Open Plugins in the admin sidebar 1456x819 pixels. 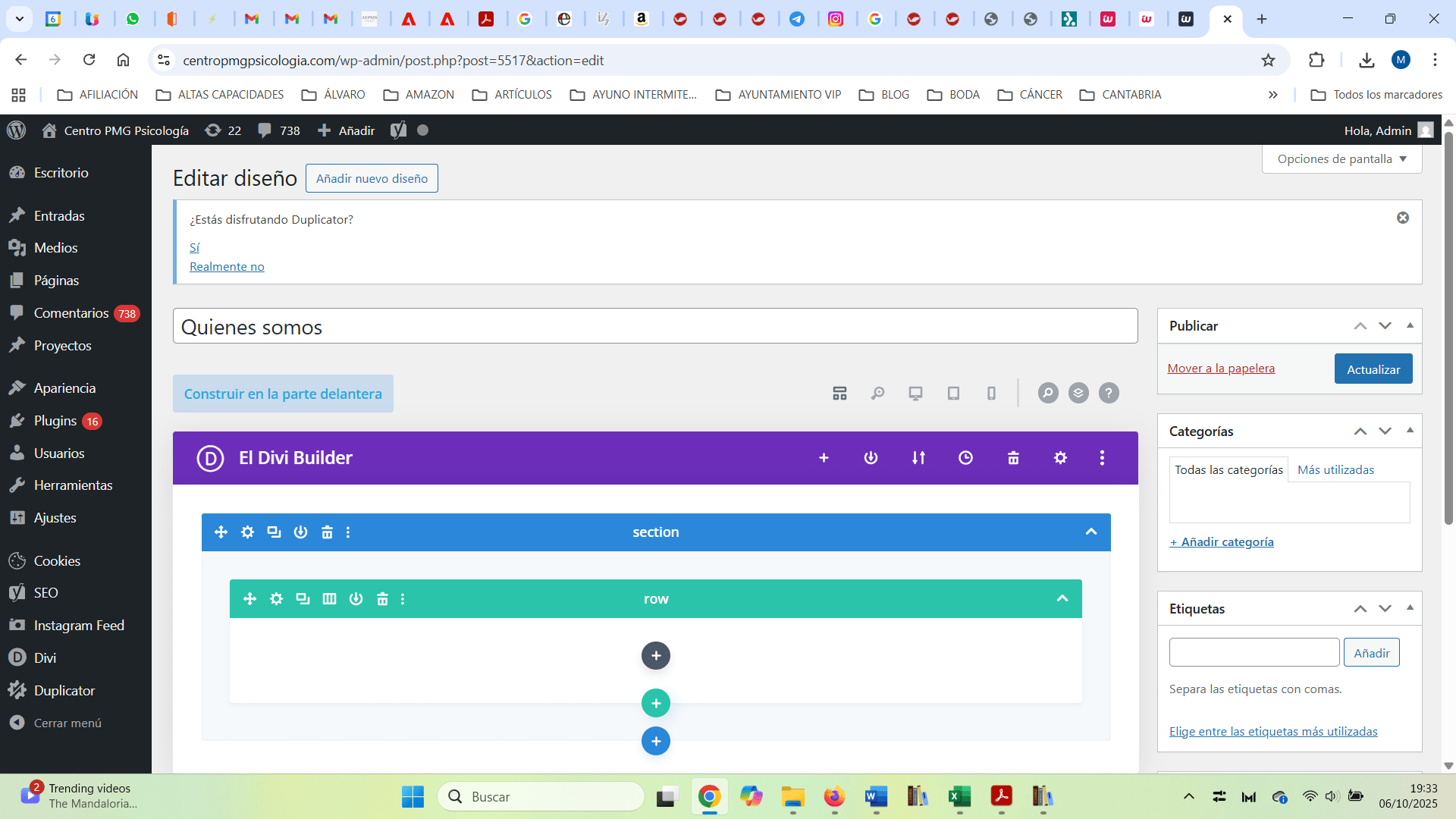click(55, 421)
